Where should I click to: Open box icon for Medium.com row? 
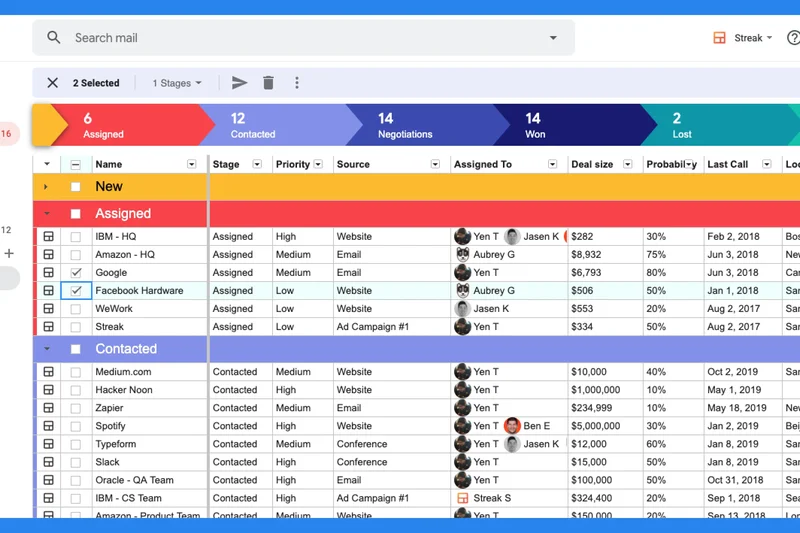point(48,371)
